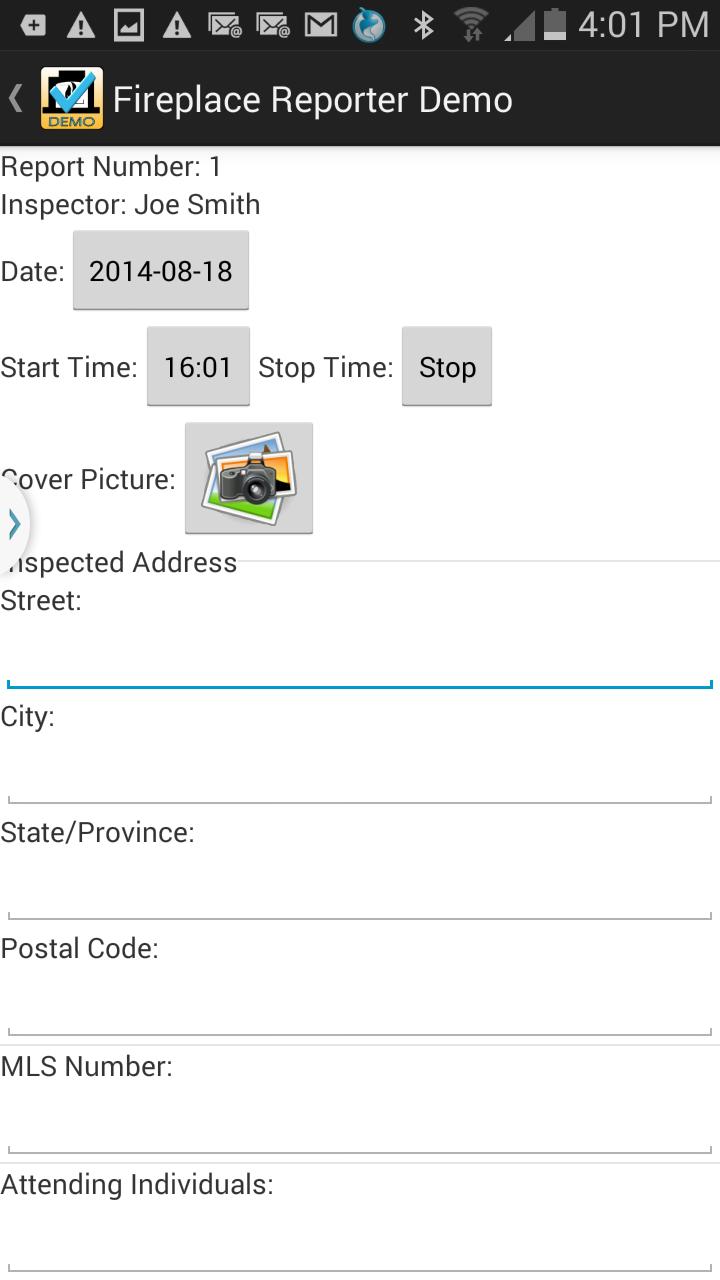Viewport: 720px width, 1280px height.
Task: Tap the Gmail notification icon
Action: coord(320,25)
